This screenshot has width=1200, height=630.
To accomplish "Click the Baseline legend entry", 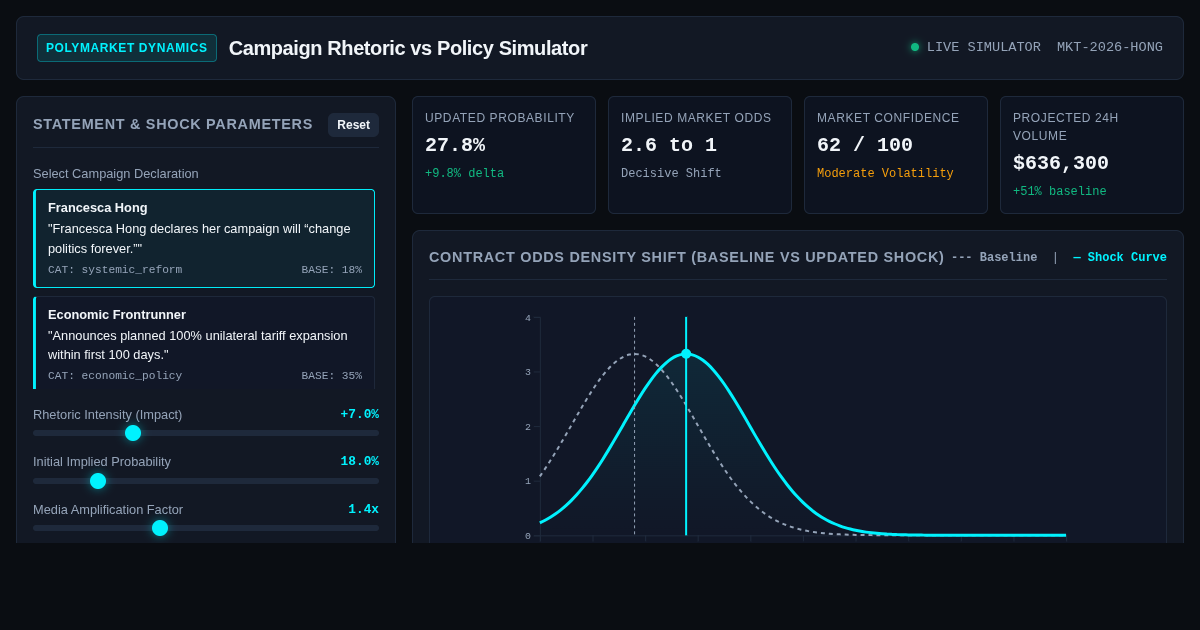I will (x=995, y=257).
